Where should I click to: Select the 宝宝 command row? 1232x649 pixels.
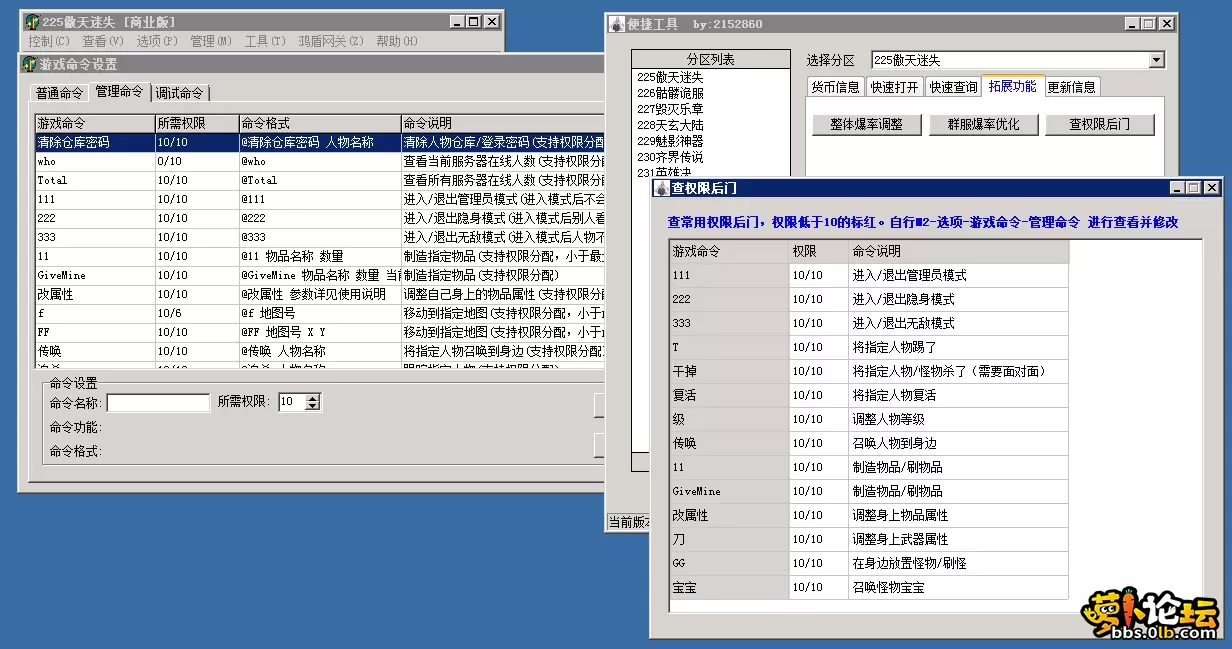tap(869, 587)
